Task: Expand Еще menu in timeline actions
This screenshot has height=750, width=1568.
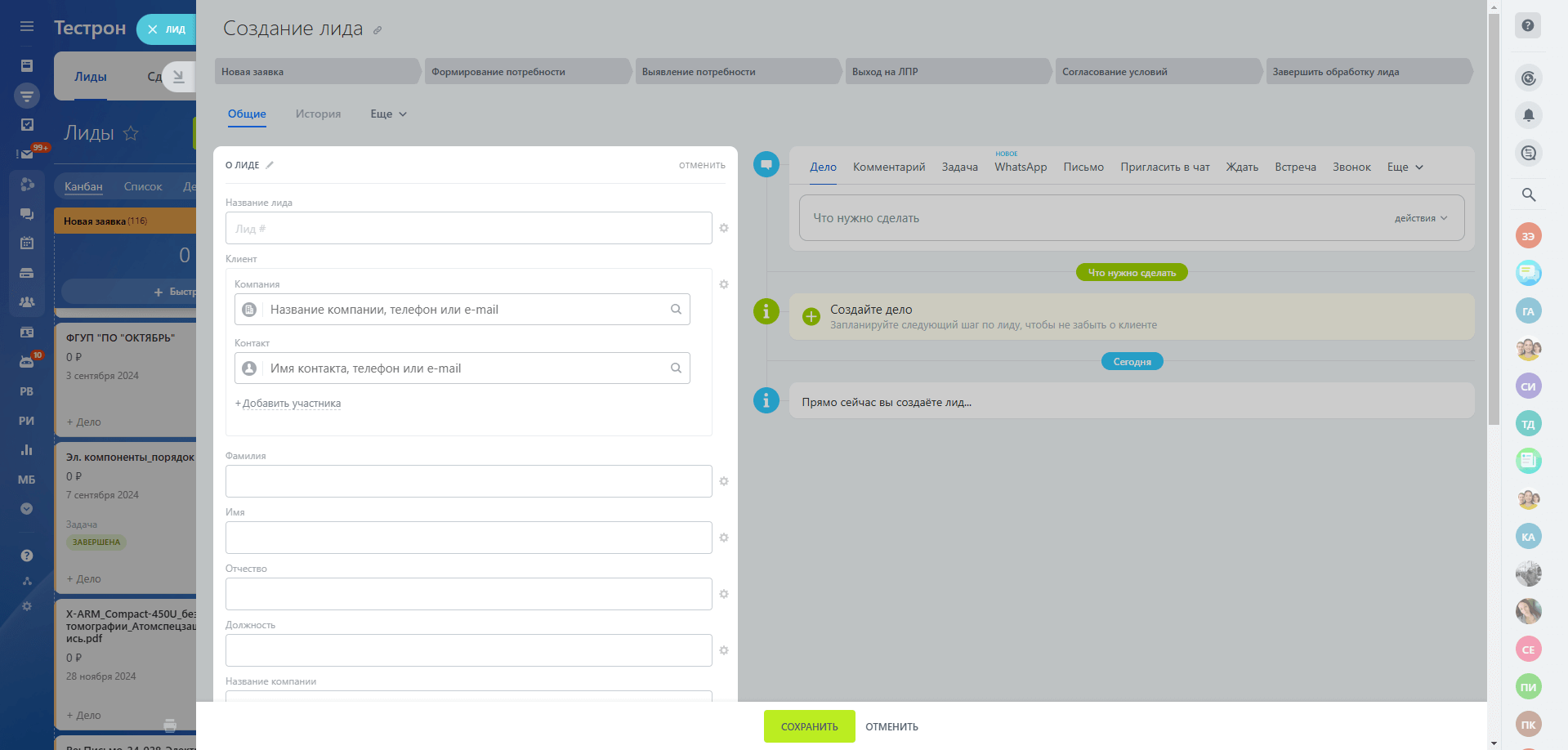Action: 1404,167
